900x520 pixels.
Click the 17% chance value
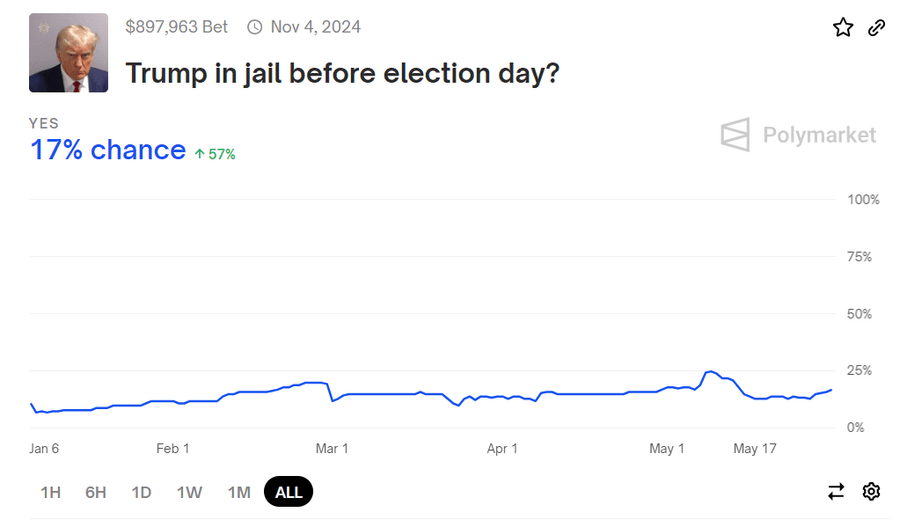click(108, 150)
